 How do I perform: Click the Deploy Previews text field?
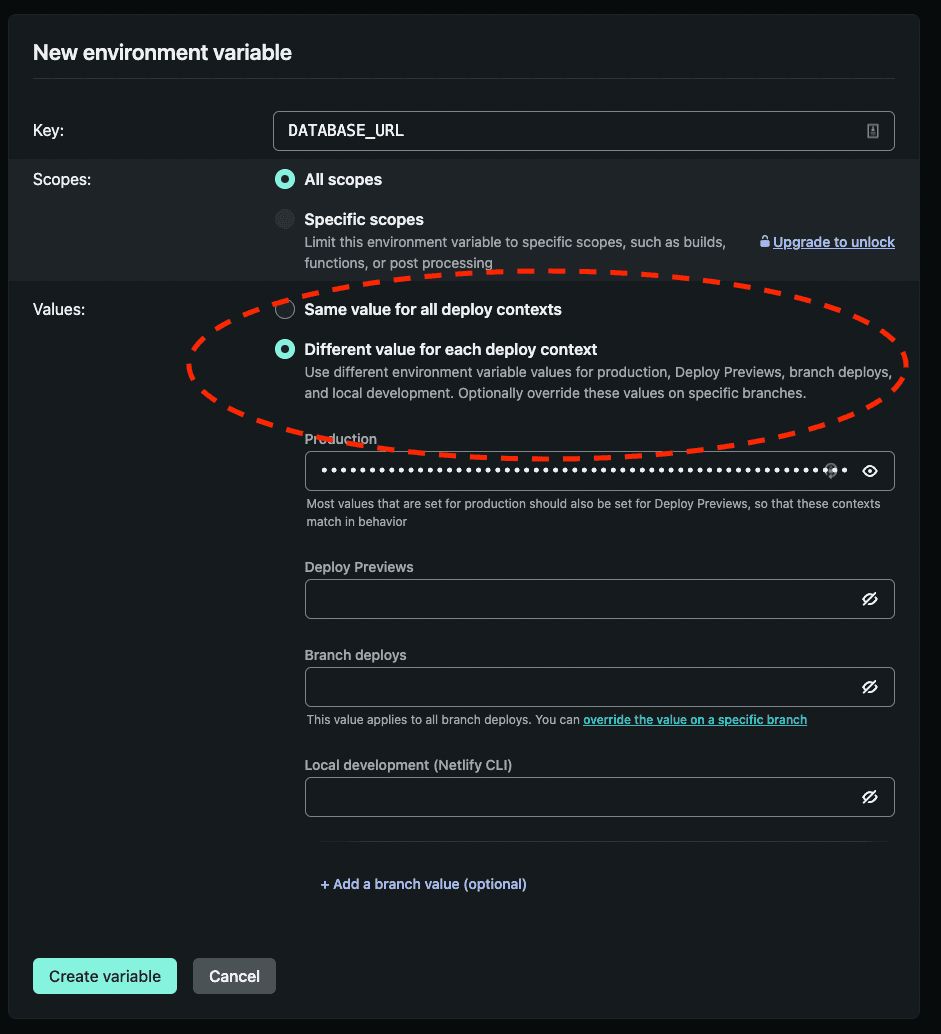580,599
